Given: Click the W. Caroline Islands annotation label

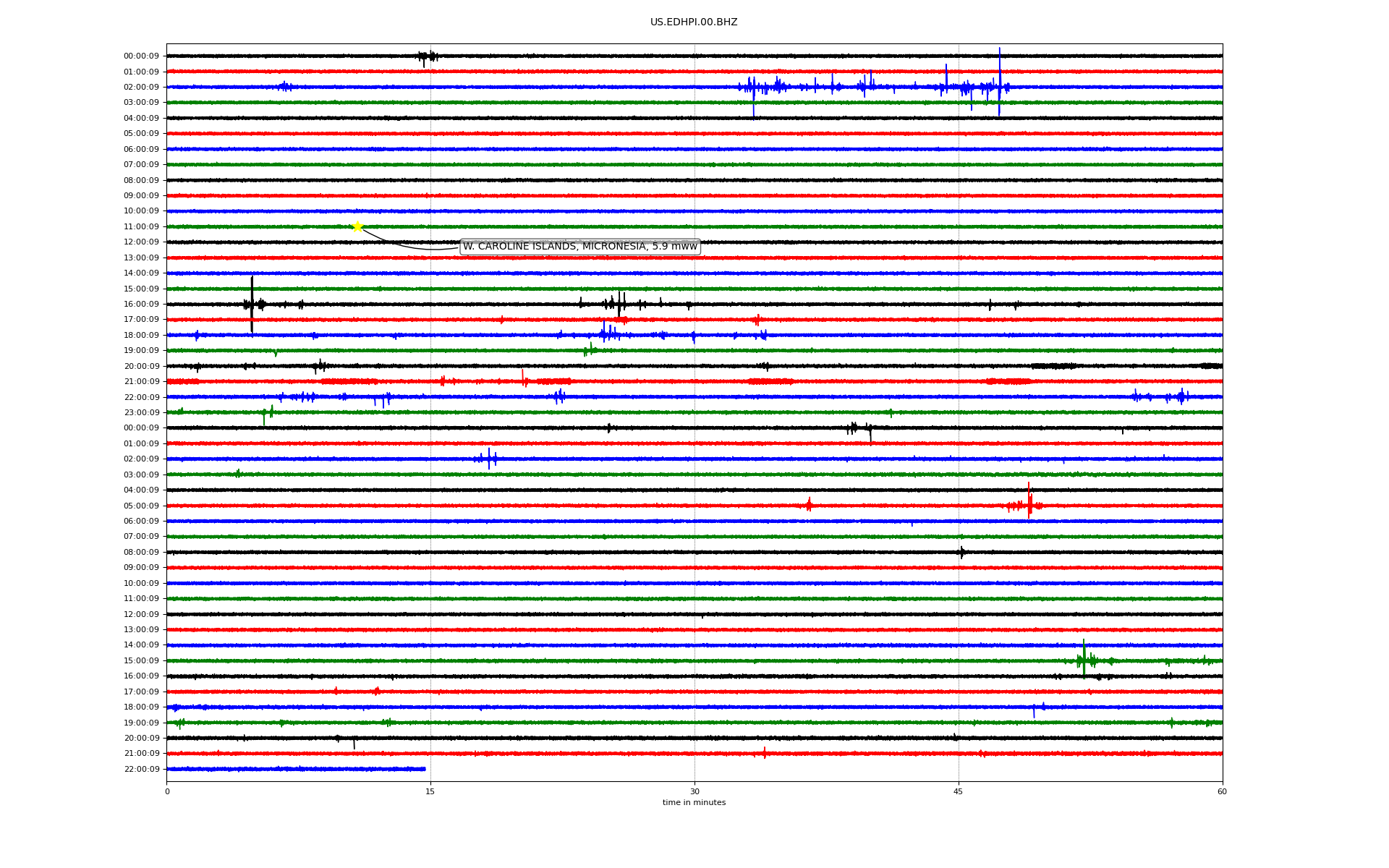Looking at the screenshot, I should (x=579, y=247).
